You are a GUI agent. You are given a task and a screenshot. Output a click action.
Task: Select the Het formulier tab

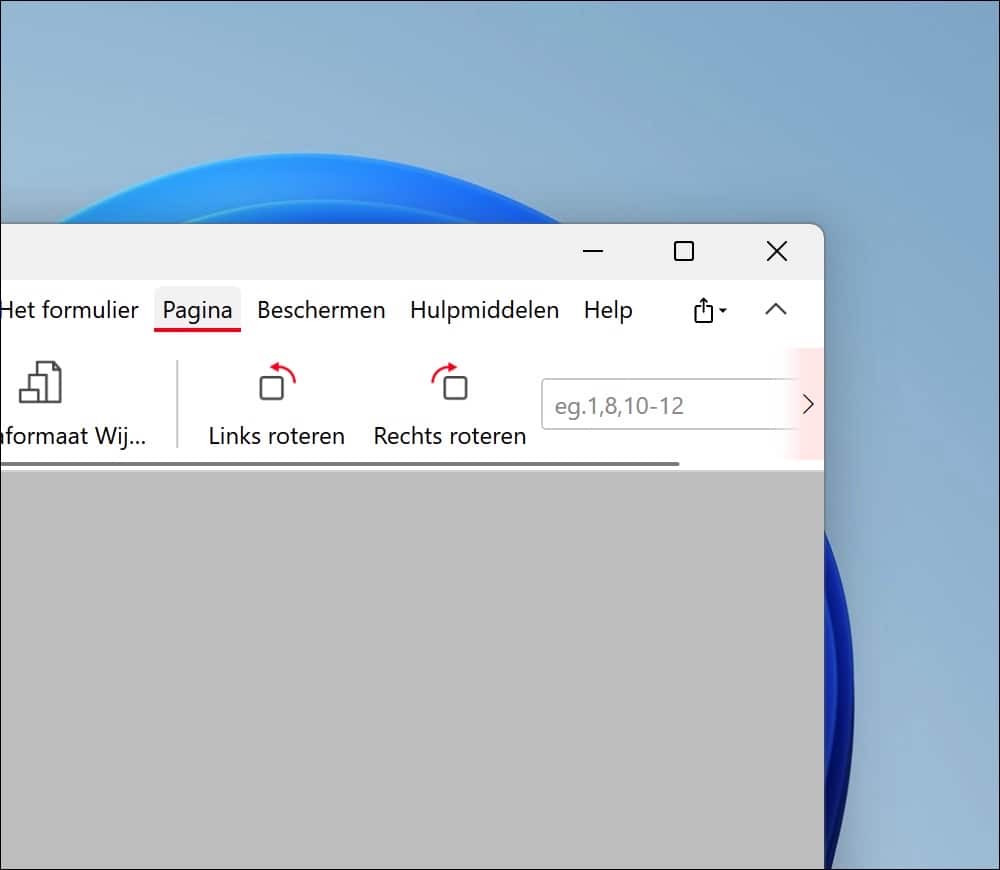pos(69,310)
